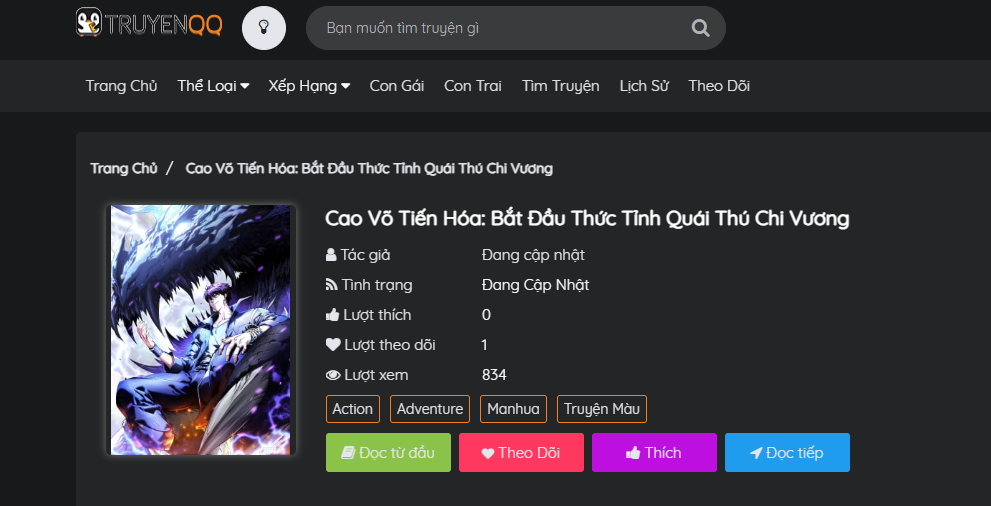This screenshot has width=991, height=506.
Task: Toggle the heart Theo Dõi follow button
Action: (520, 453)
